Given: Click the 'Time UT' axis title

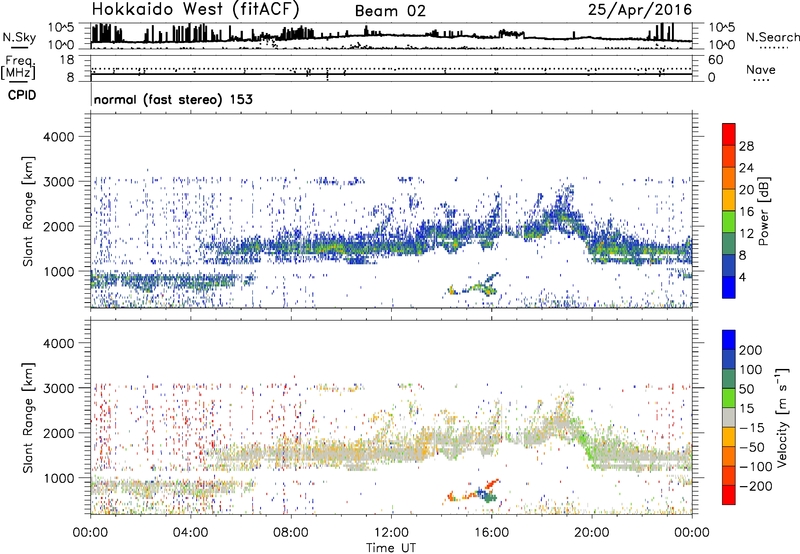Looking at the screenshot, I should pos(391,547).
